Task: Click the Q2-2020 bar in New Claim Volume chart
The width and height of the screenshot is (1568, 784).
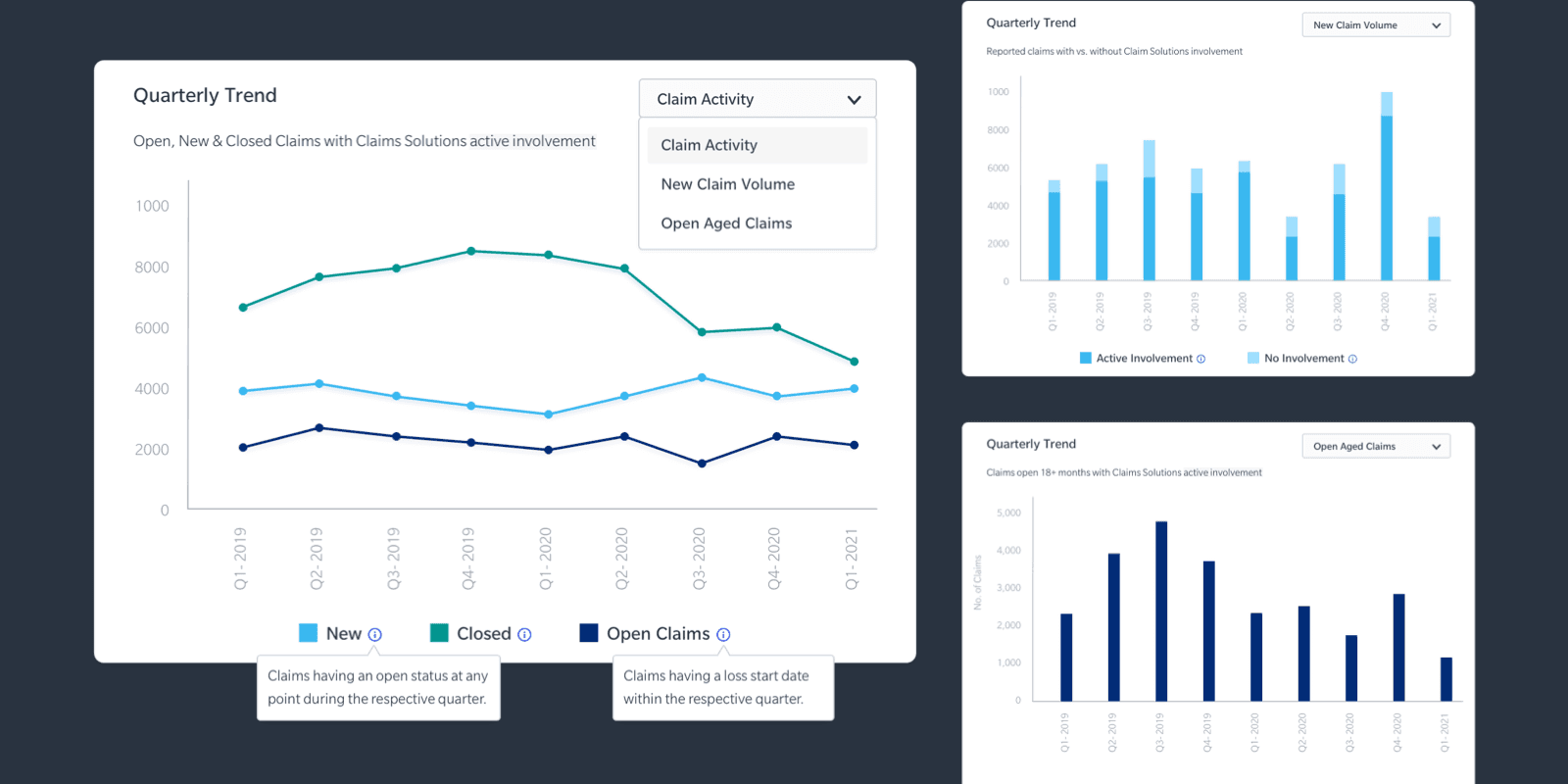Action: (1292, 249)
